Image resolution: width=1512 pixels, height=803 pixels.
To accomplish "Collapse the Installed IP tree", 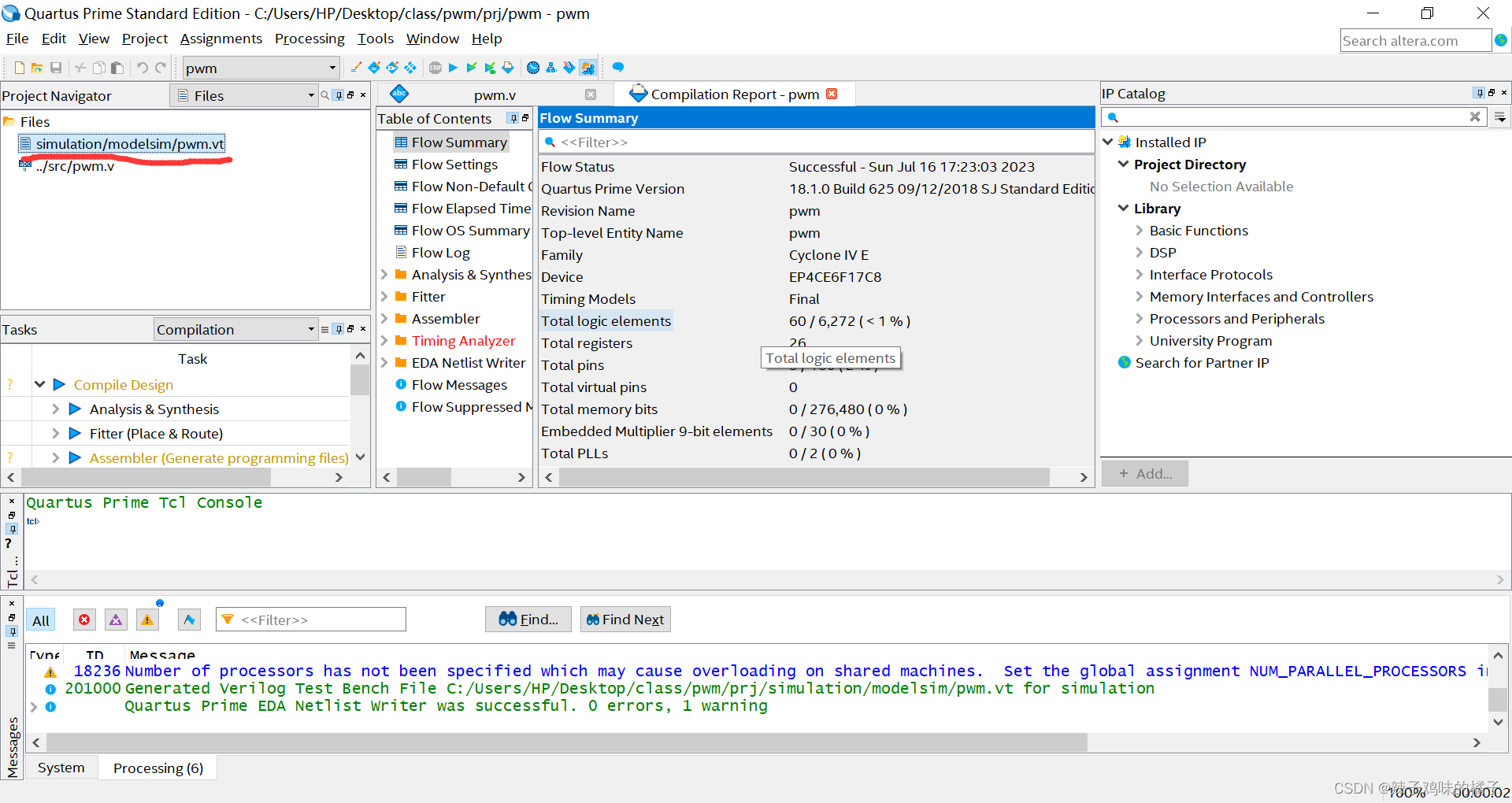I will (1108, 142).
